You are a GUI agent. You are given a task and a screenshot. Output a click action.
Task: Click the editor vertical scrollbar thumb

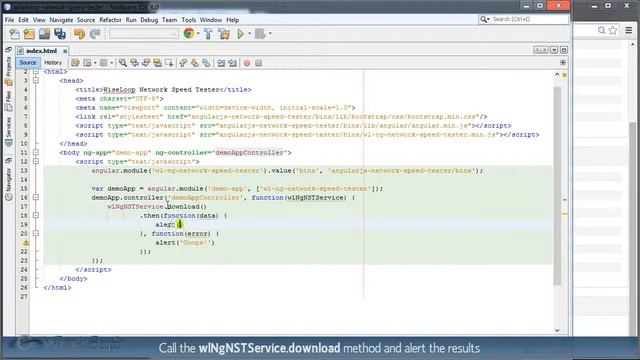557,186
